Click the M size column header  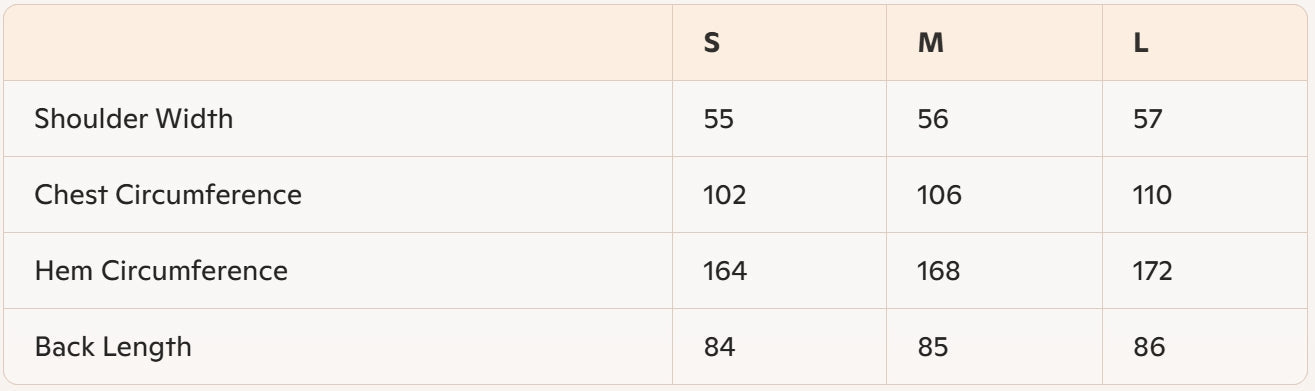click(x=930, y=45)
